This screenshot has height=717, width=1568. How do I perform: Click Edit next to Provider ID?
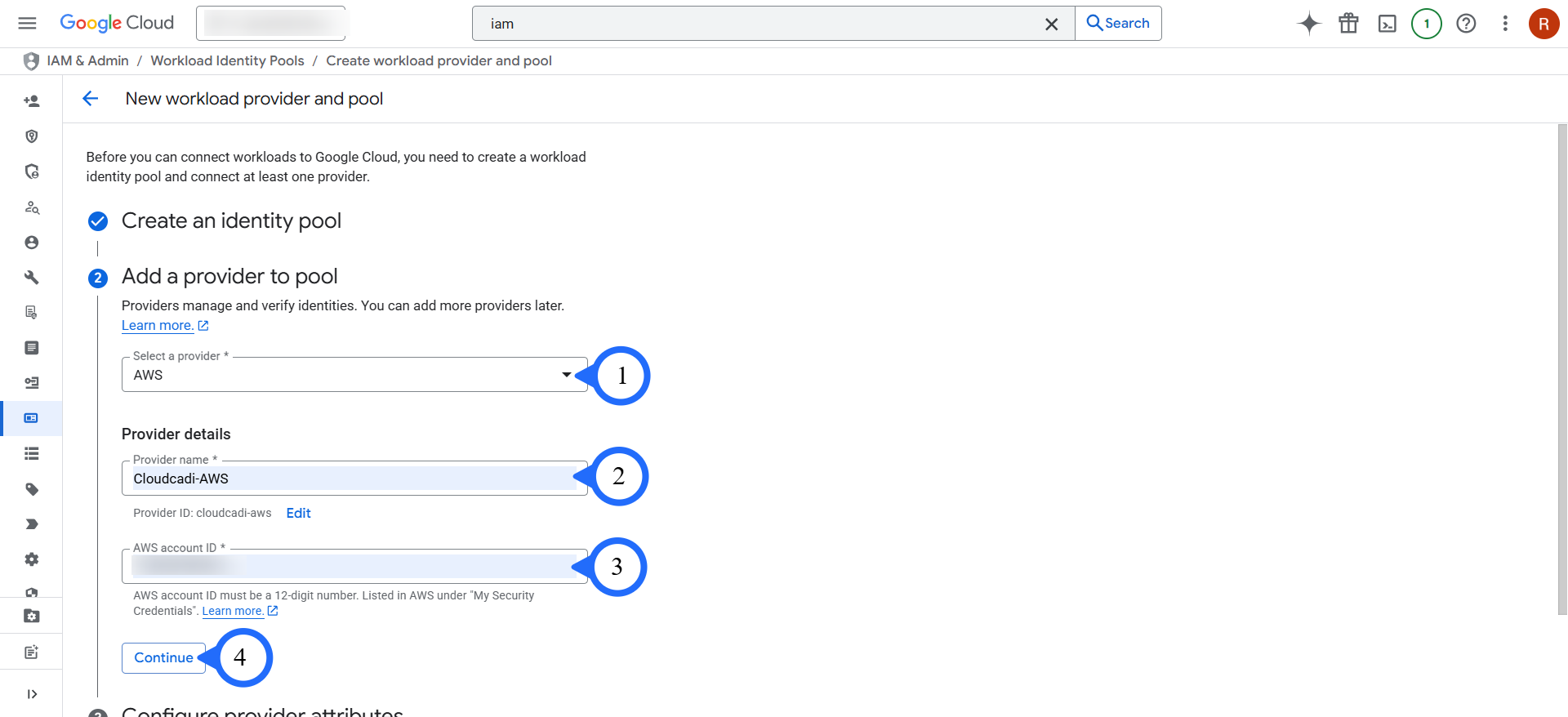pos(298,513)
